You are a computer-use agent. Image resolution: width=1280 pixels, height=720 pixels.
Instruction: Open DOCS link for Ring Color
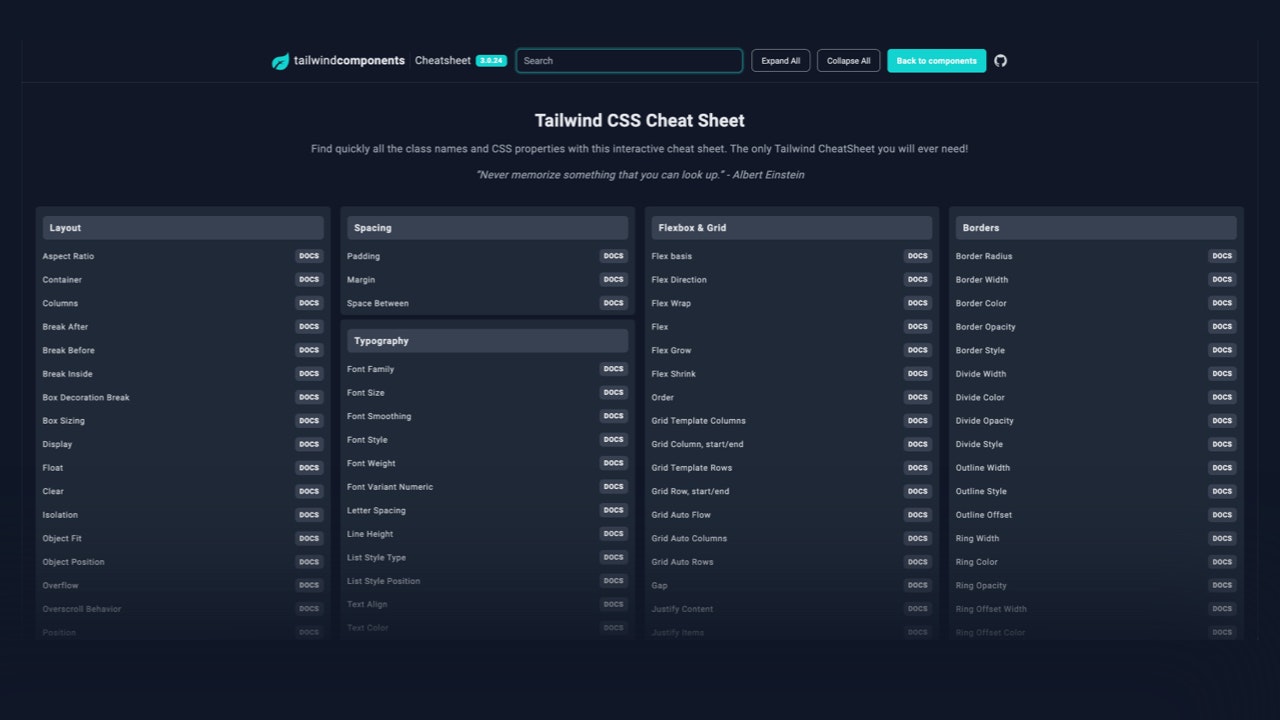[1222, 562]
